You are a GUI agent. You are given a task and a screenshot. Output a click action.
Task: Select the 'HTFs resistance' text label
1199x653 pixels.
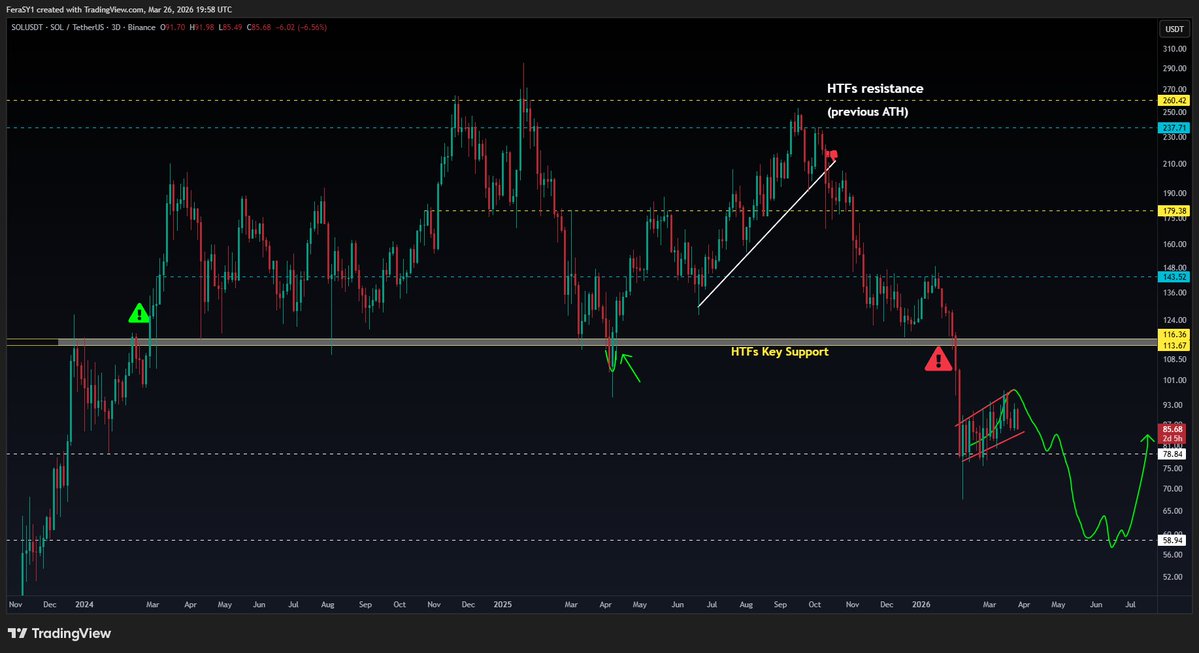pos(875,89)
